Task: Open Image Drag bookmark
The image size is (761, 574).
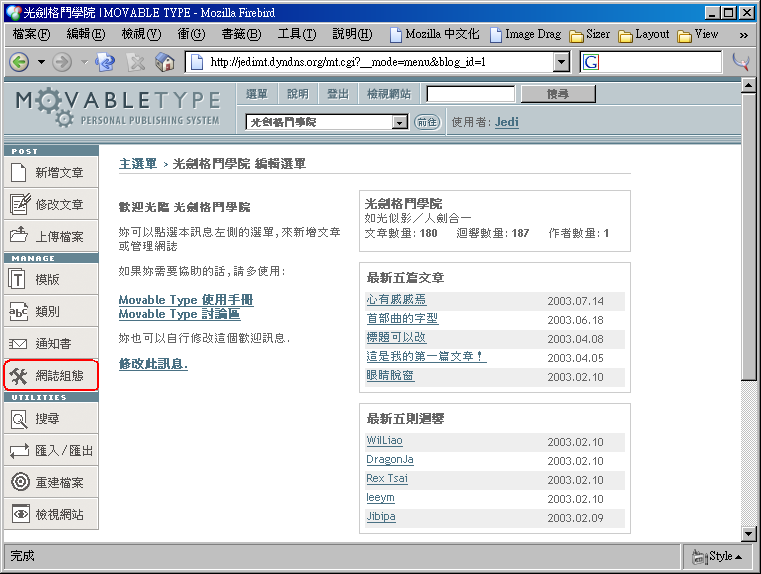Action: coord(526,34)
